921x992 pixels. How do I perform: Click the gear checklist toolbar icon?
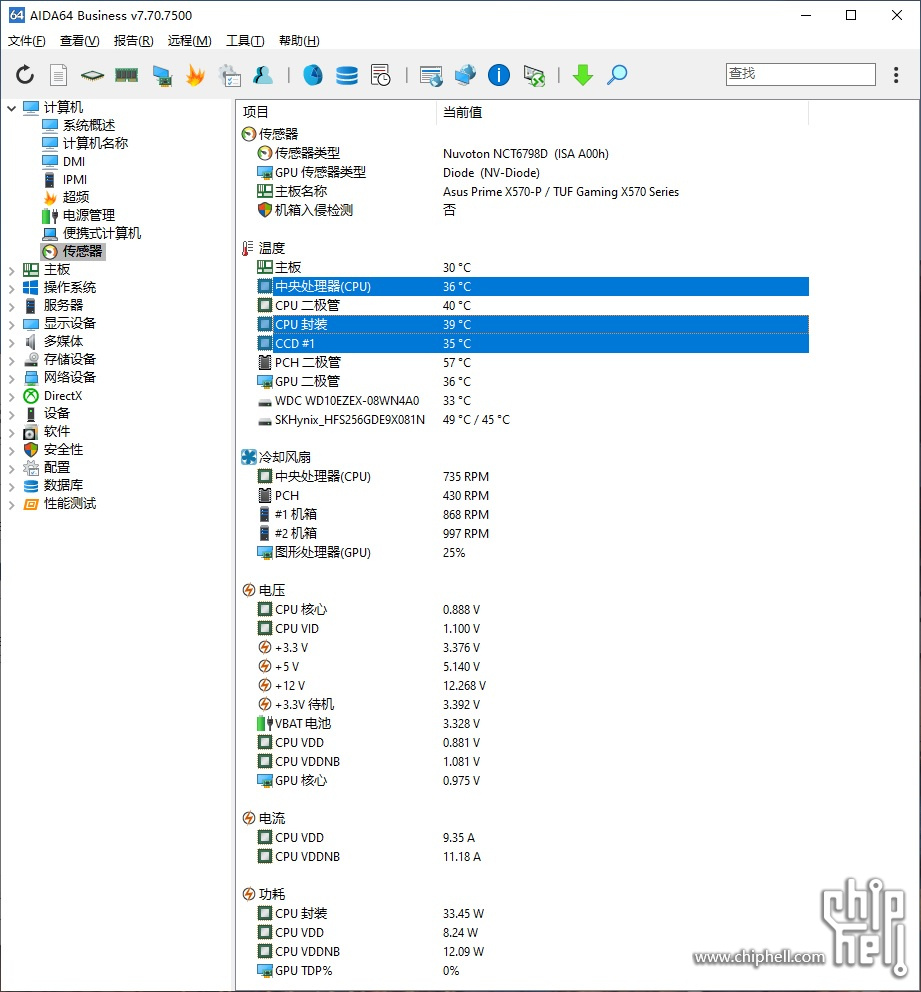pos(229,75)
